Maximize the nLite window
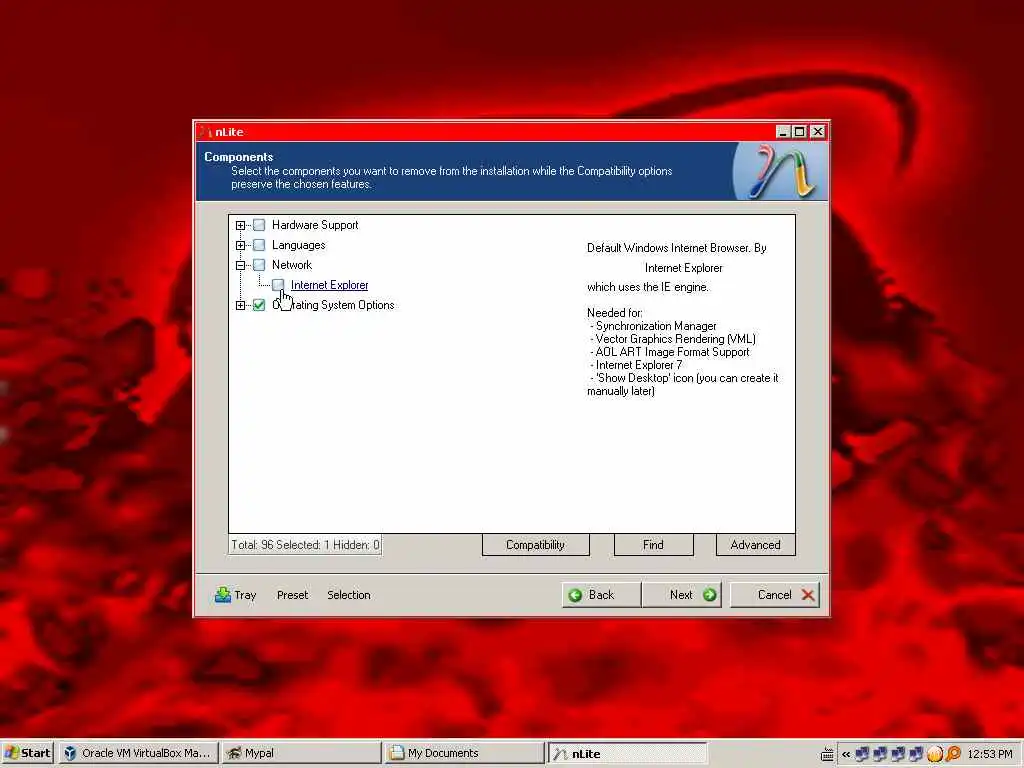 pyautogui.click(x=799, y=132)
